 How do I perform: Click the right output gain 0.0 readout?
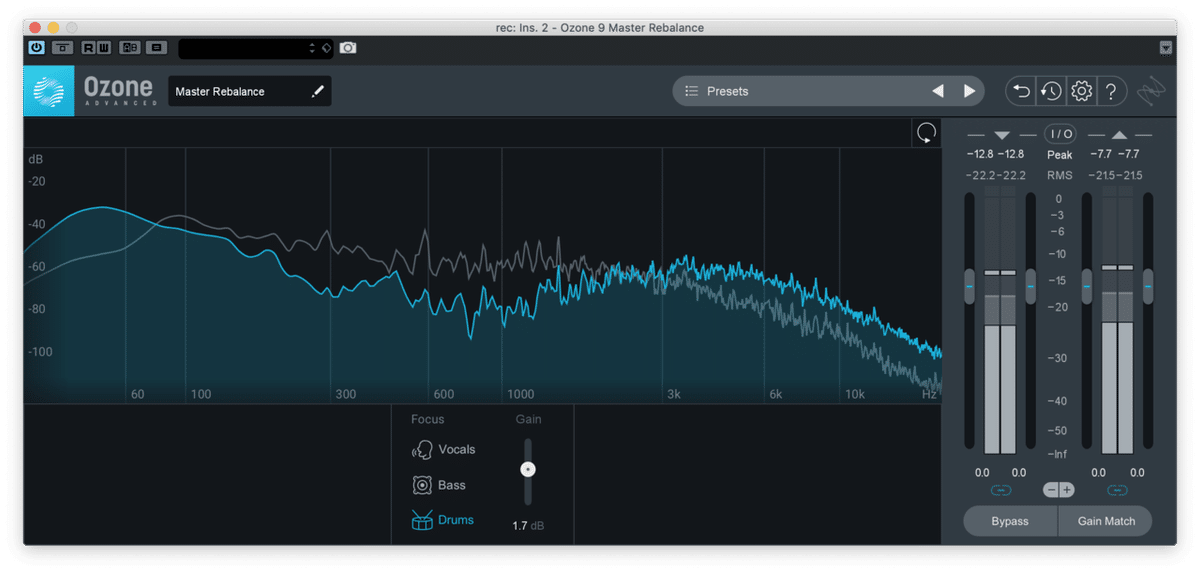coord(1137,473)
